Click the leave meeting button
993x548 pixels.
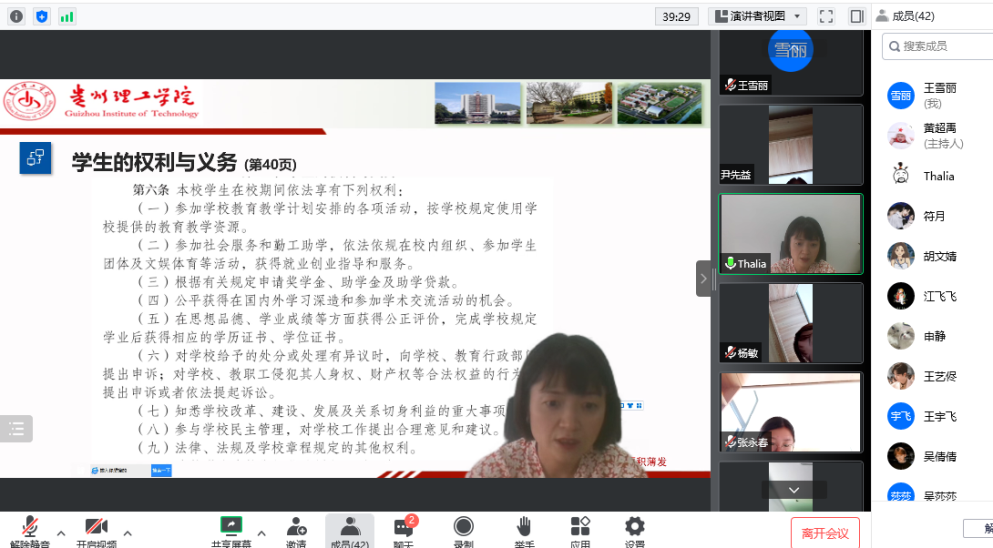click(x=824, y=533)
